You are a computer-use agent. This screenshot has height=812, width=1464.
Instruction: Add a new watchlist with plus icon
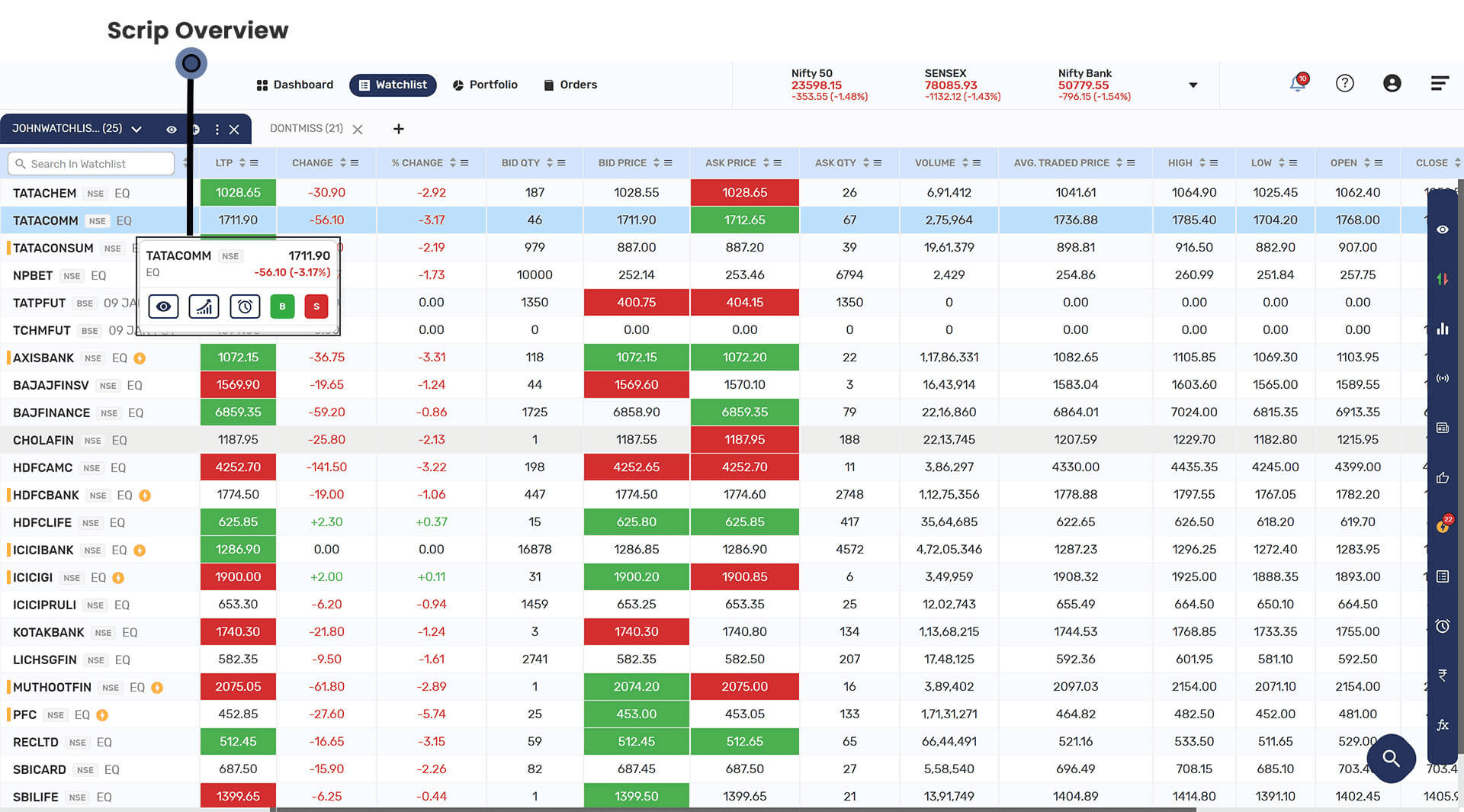pyautogui.click(x=399, y=129)
